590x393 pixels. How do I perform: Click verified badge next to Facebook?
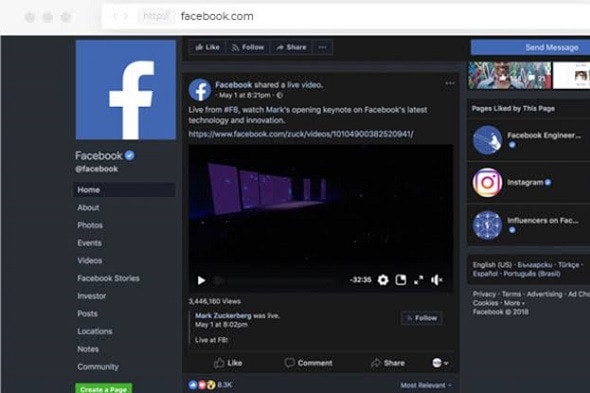(x=129, y=155)
